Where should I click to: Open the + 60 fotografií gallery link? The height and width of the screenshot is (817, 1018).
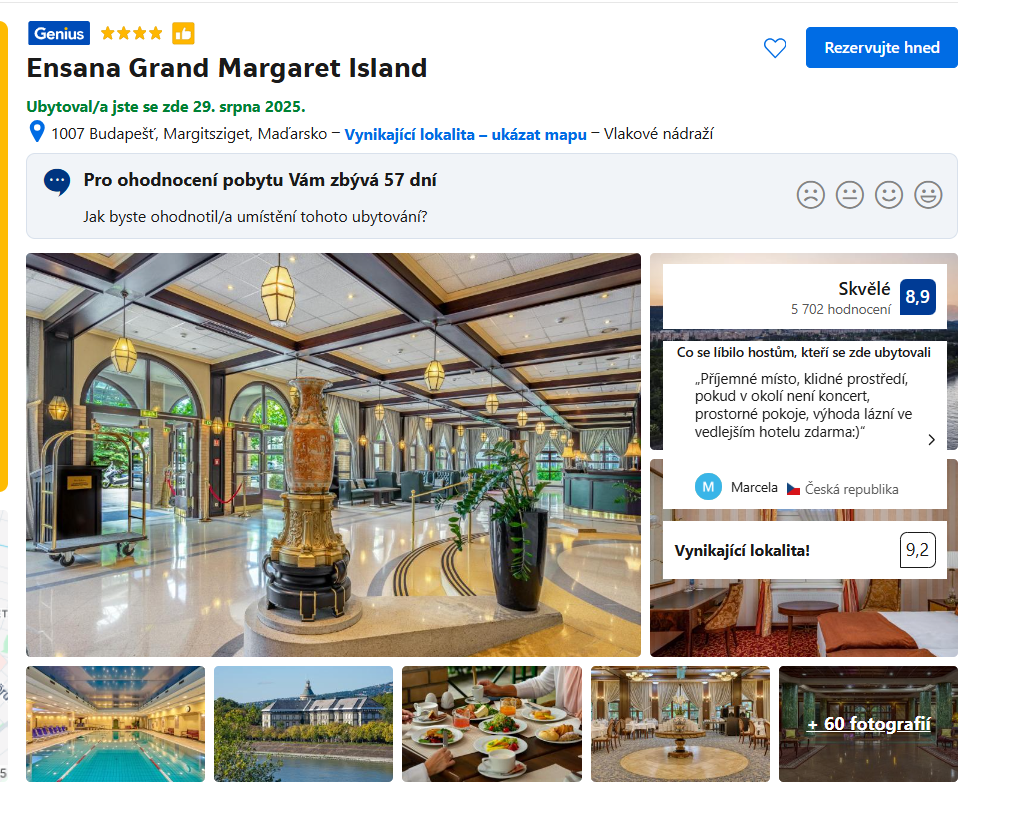(x=869, y=723)
